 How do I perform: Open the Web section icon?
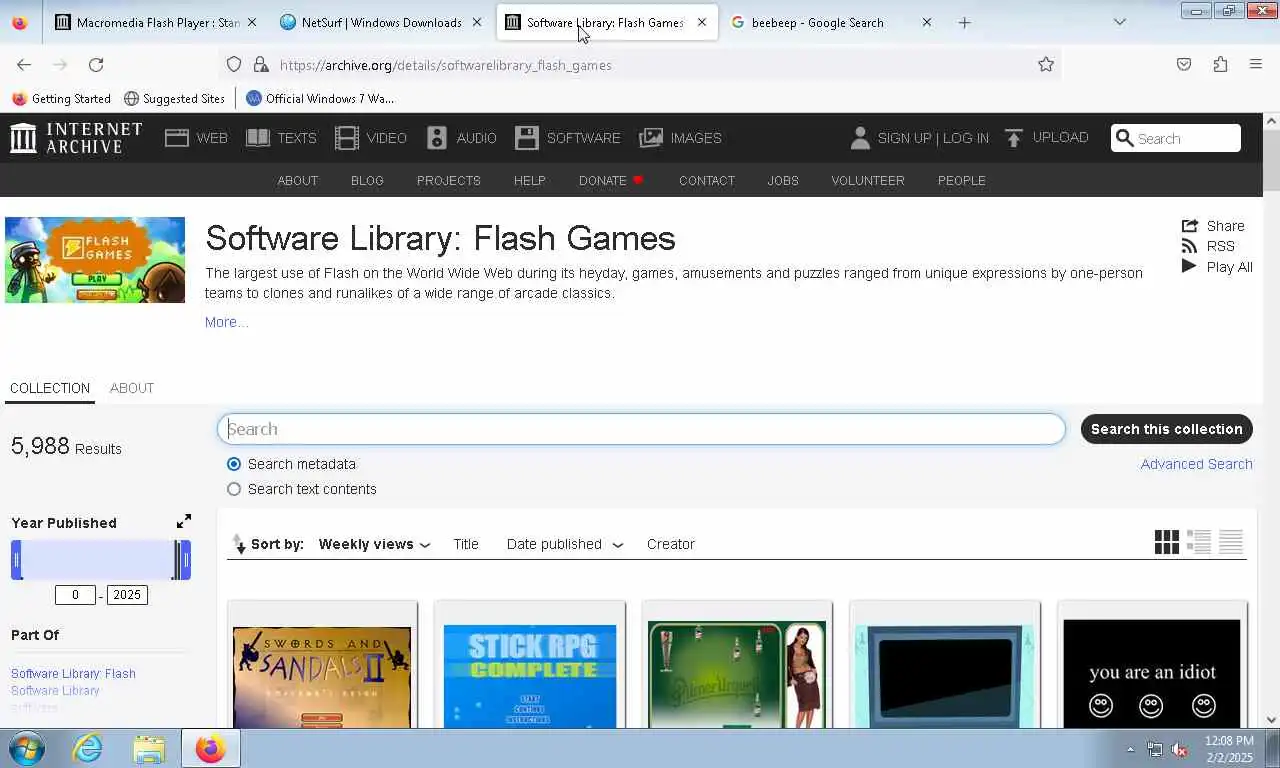177,138
